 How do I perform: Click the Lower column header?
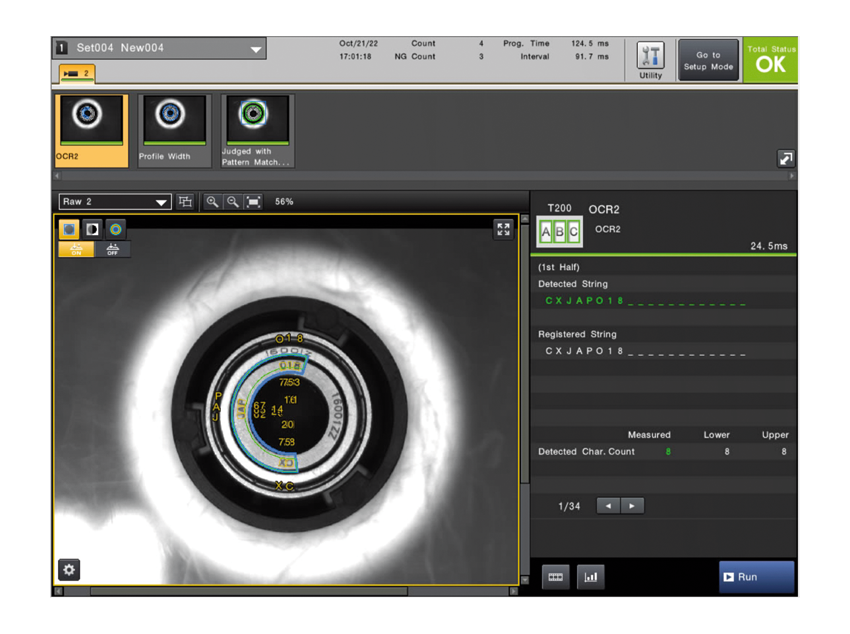[717, 435]
